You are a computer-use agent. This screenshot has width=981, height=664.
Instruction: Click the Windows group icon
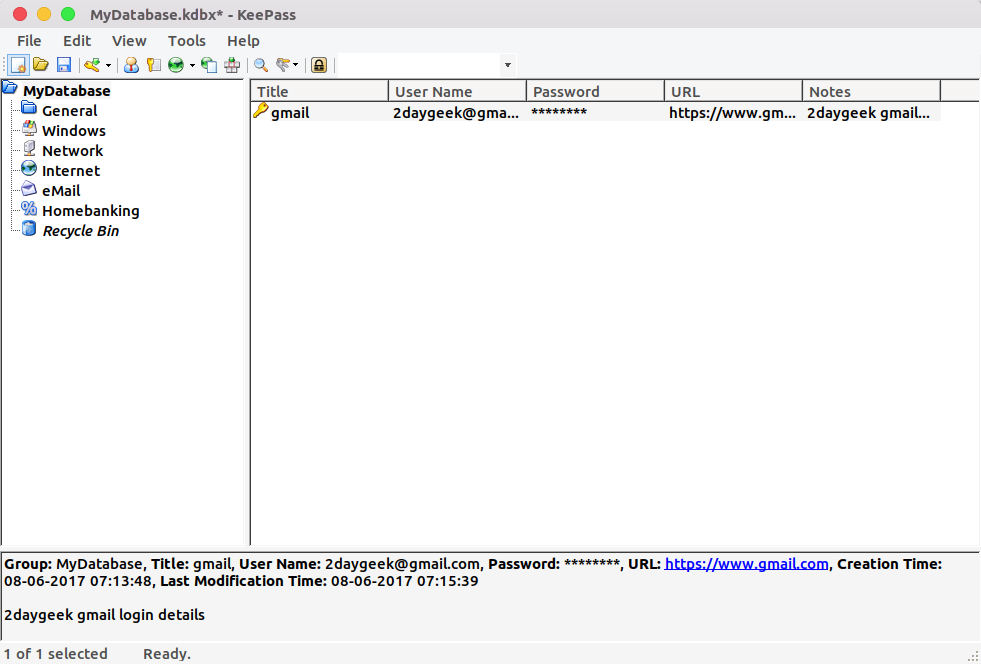29,128
